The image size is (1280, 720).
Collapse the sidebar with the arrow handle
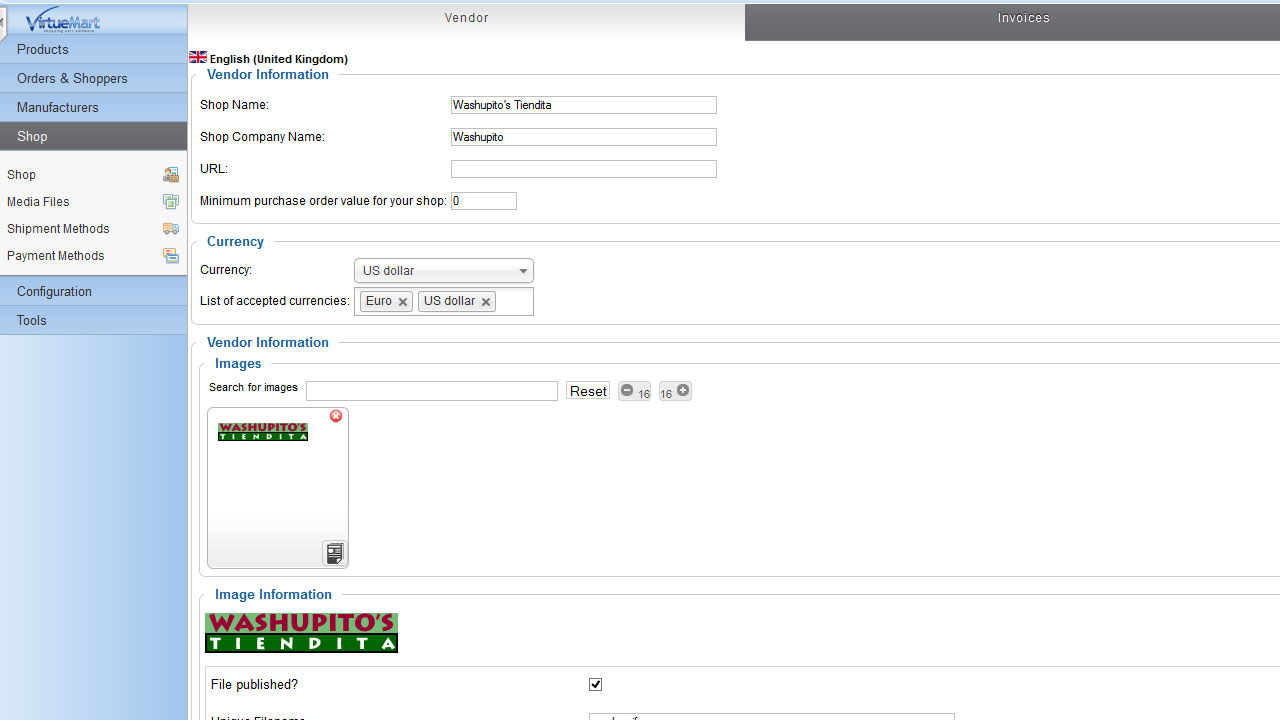3,22
